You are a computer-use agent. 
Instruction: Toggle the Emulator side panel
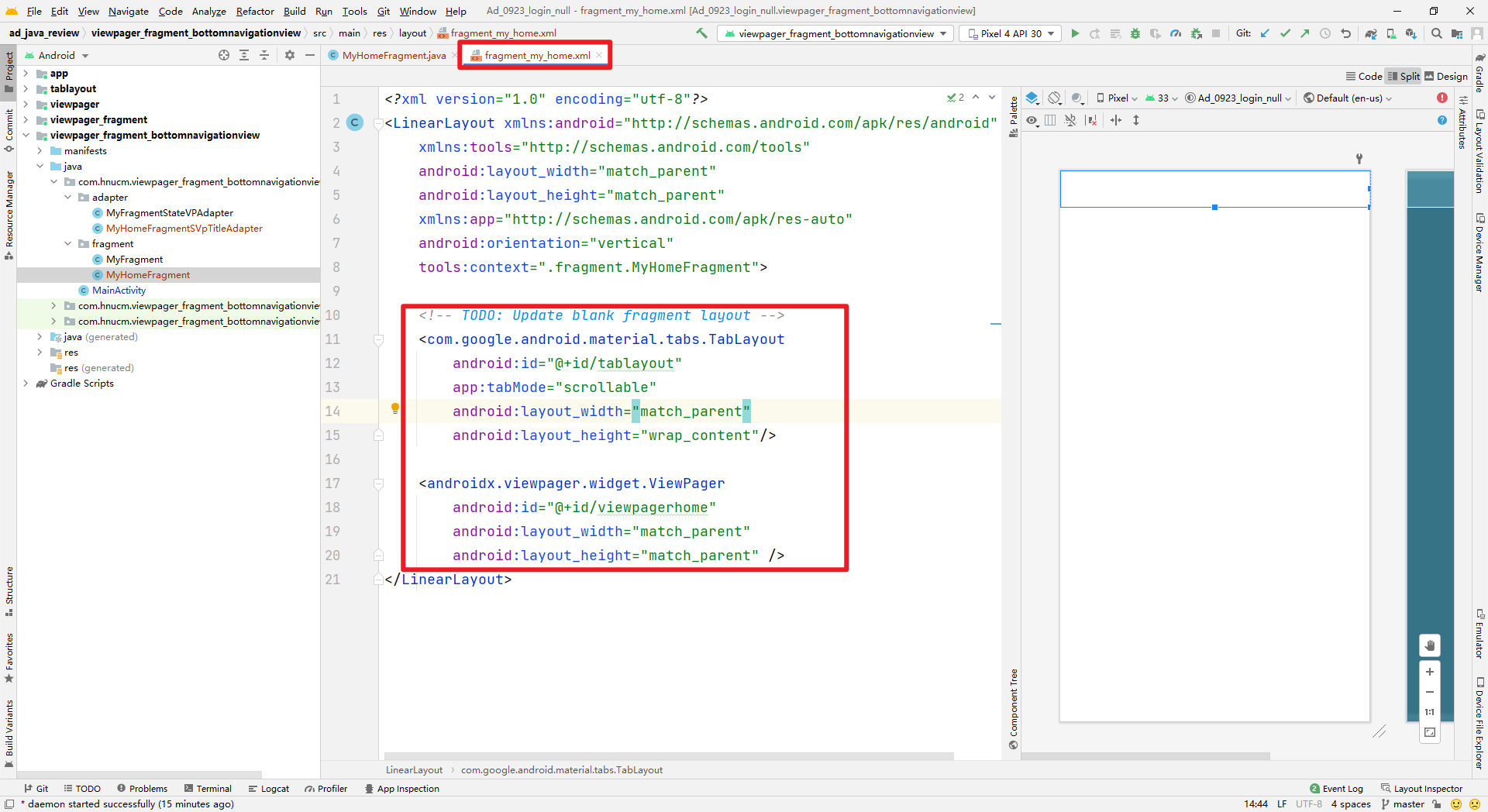click(x=1479, y=634)
